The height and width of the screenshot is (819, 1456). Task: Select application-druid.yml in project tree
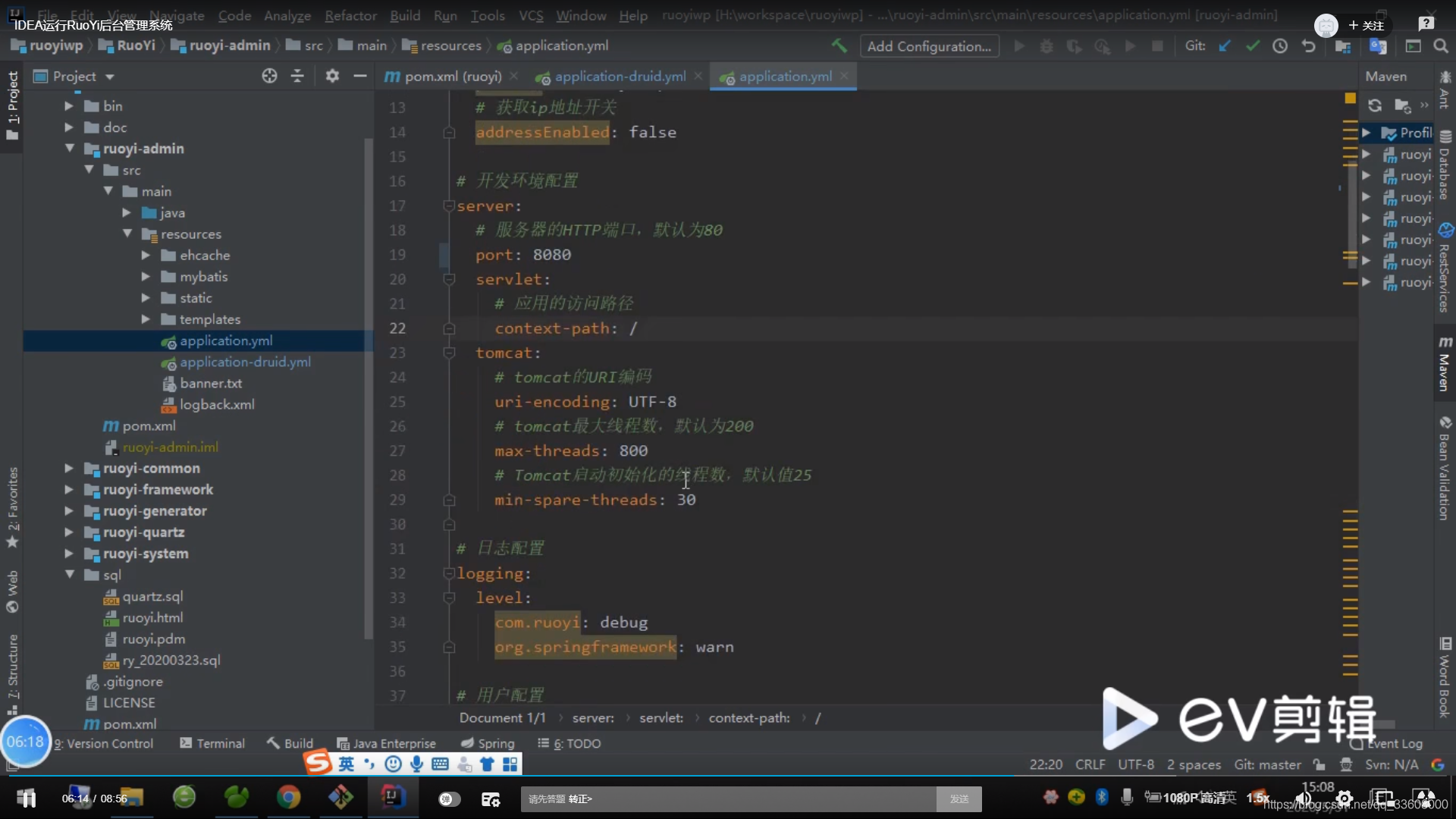click(x=245, y=362)
